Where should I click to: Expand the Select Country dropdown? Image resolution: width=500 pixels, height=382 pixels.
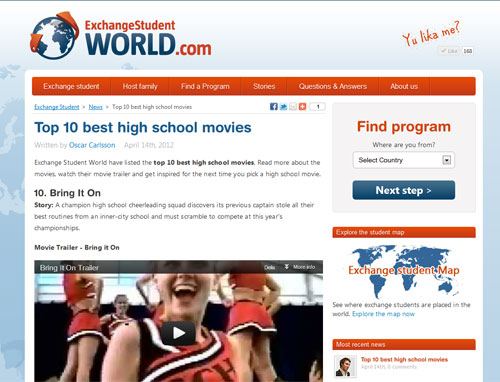point(404,160)
